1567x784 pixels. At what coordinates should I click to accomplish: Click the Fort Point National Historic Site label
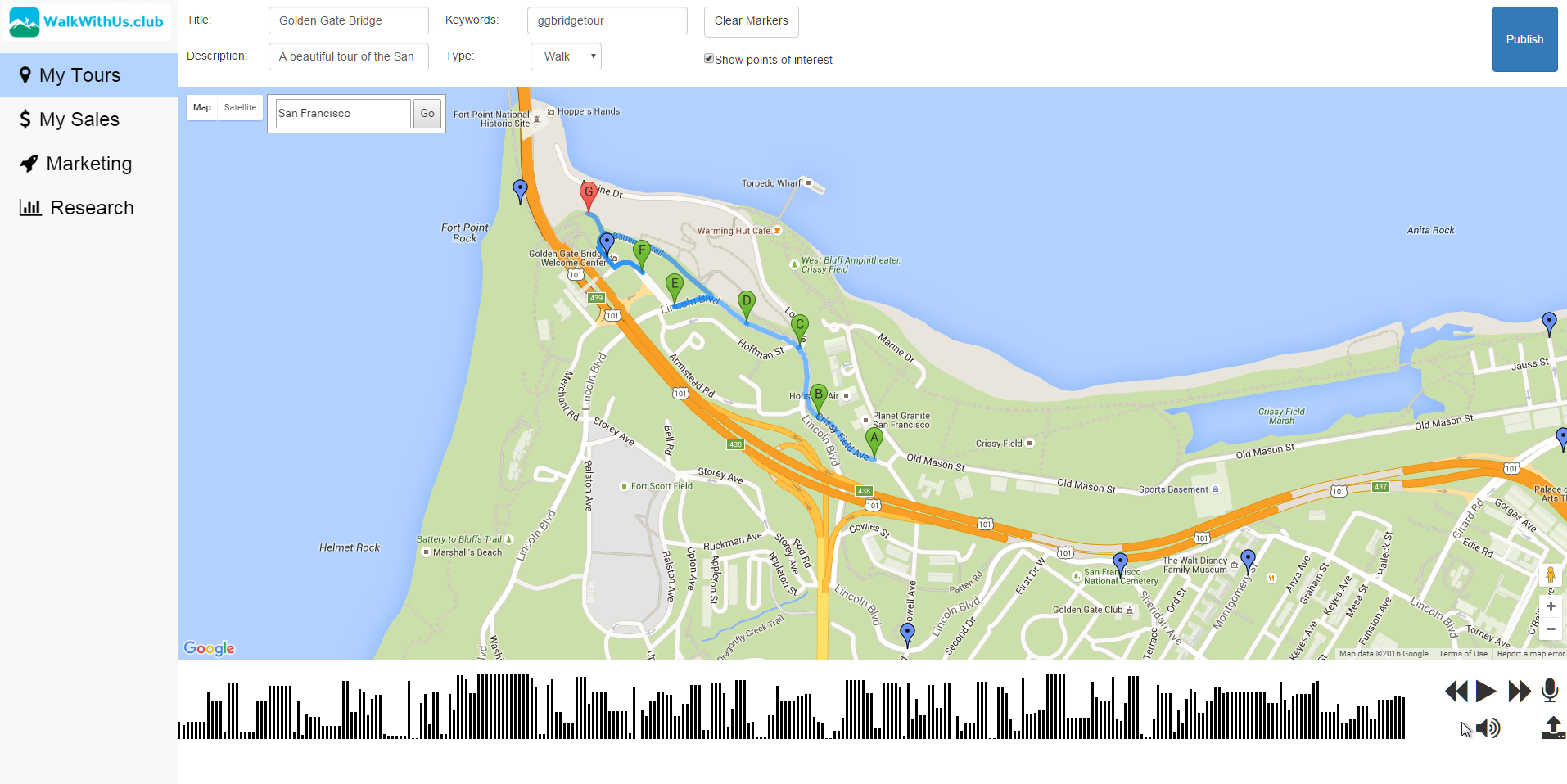pyautogui.click(x=491, y=119)
